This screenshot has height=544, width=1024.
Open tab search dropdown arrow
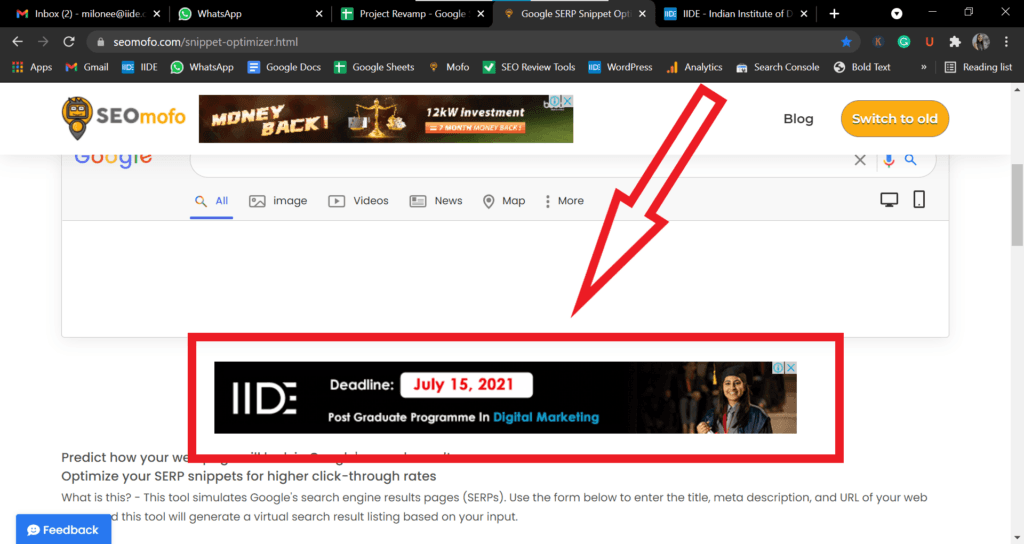point(897,14)
